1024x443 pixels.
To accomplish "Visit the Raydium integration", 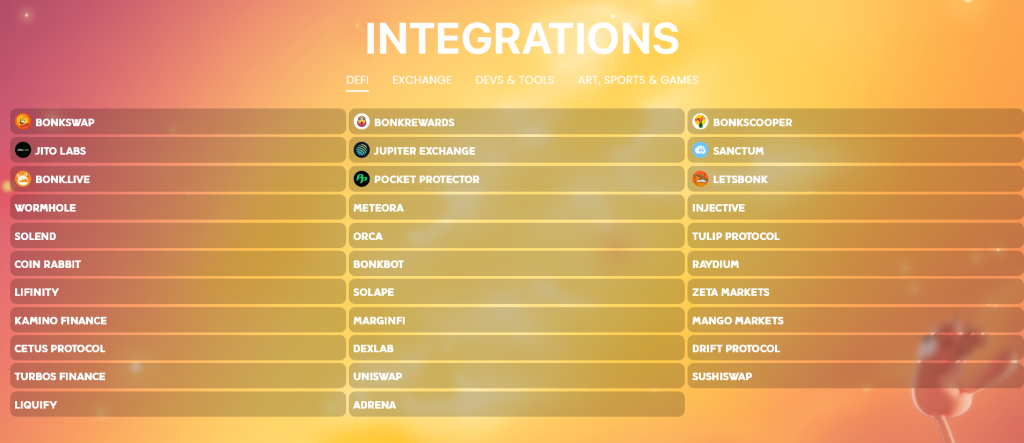I will [x=716, y=264].
